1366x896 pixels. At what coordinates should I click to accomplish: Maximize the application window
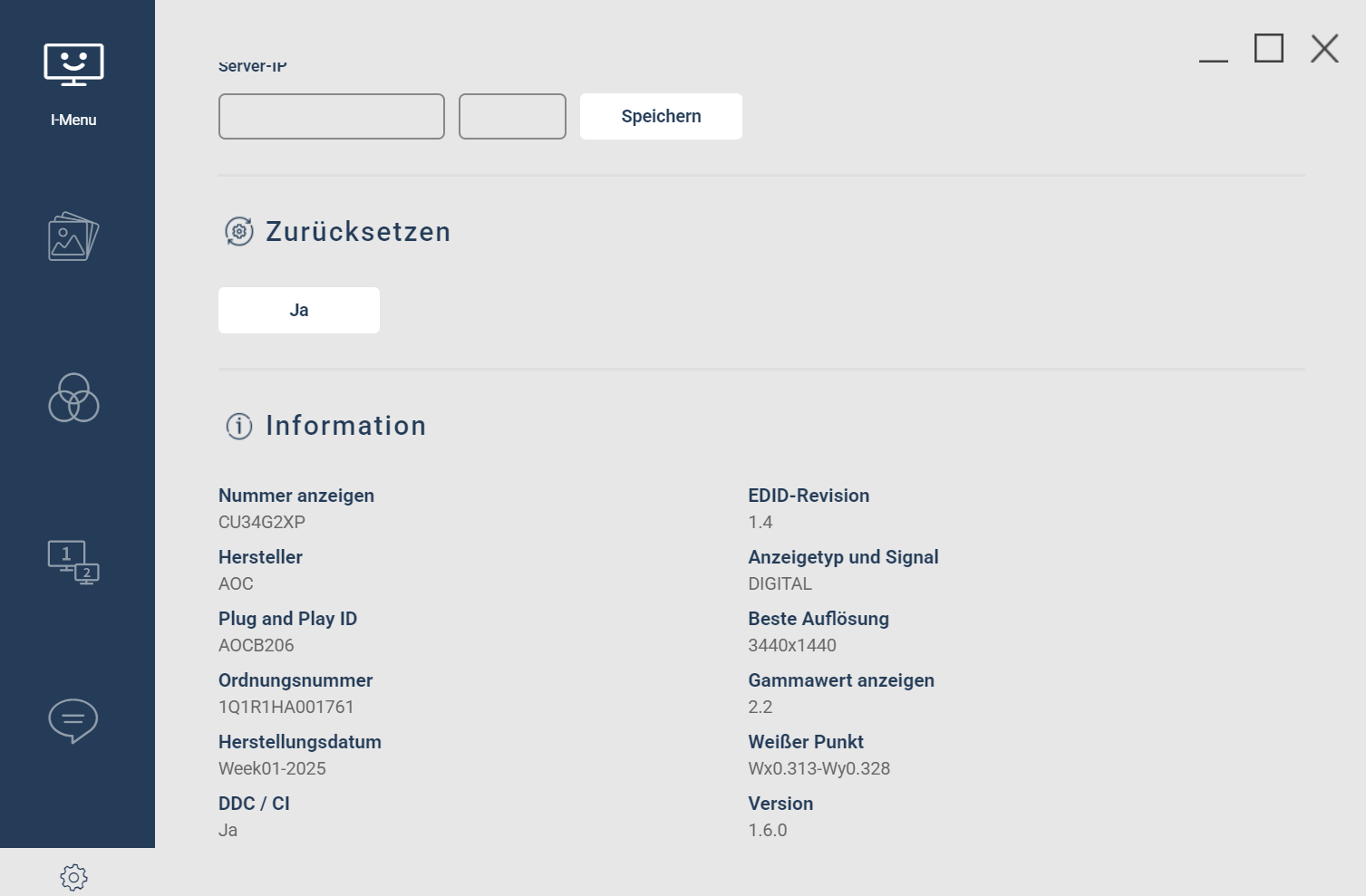1269,48
